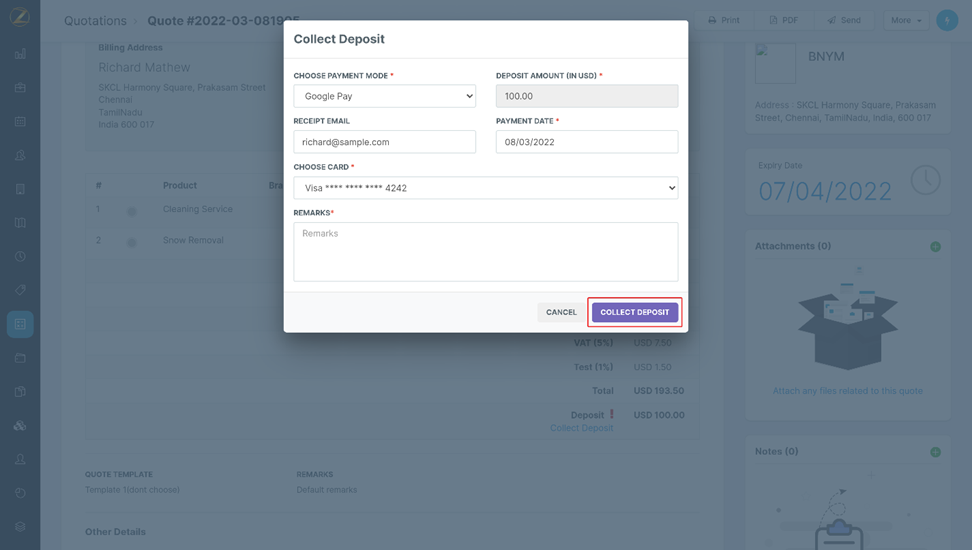Open the bar chart icon in sidebar
The image size is (972, 550).
[20, 54]
